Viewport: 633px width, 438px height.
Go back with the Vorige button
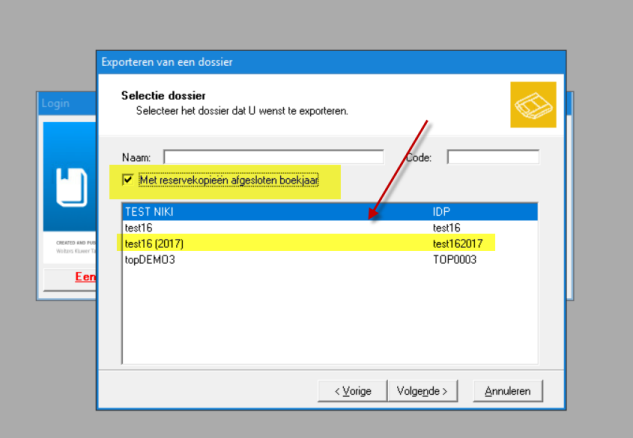coord(352,390)
